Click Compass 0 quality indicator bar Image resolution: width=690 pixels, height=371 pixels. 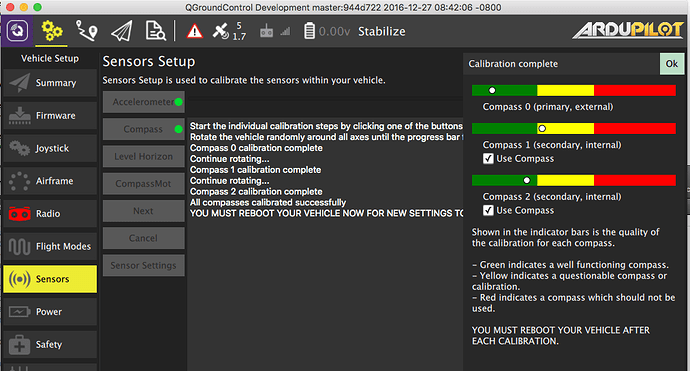574,90
